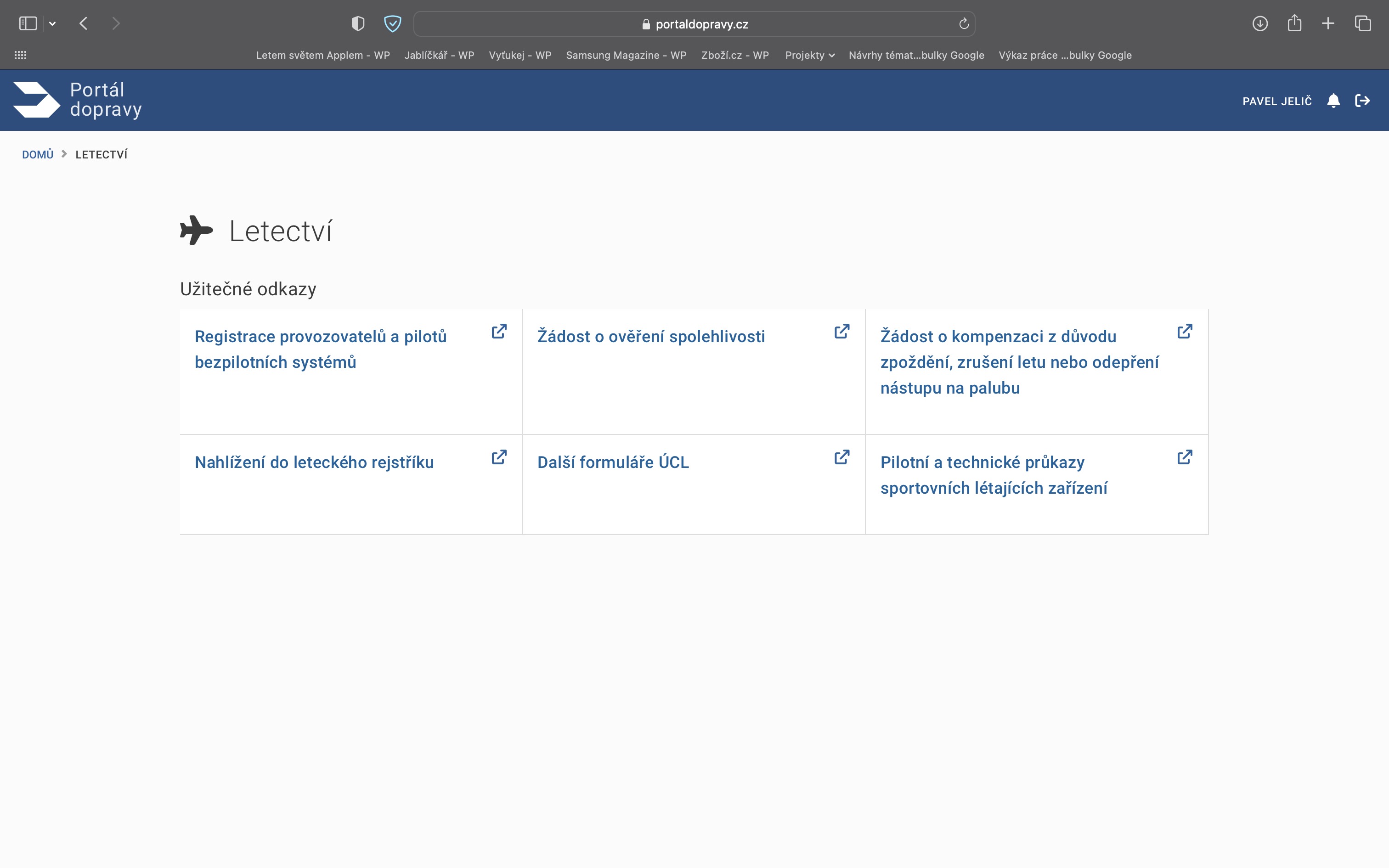This screenshot has height=868, width=1389.
Task: Go to DOMŮ breadcrumb link
Action: [x=37, y=154]
